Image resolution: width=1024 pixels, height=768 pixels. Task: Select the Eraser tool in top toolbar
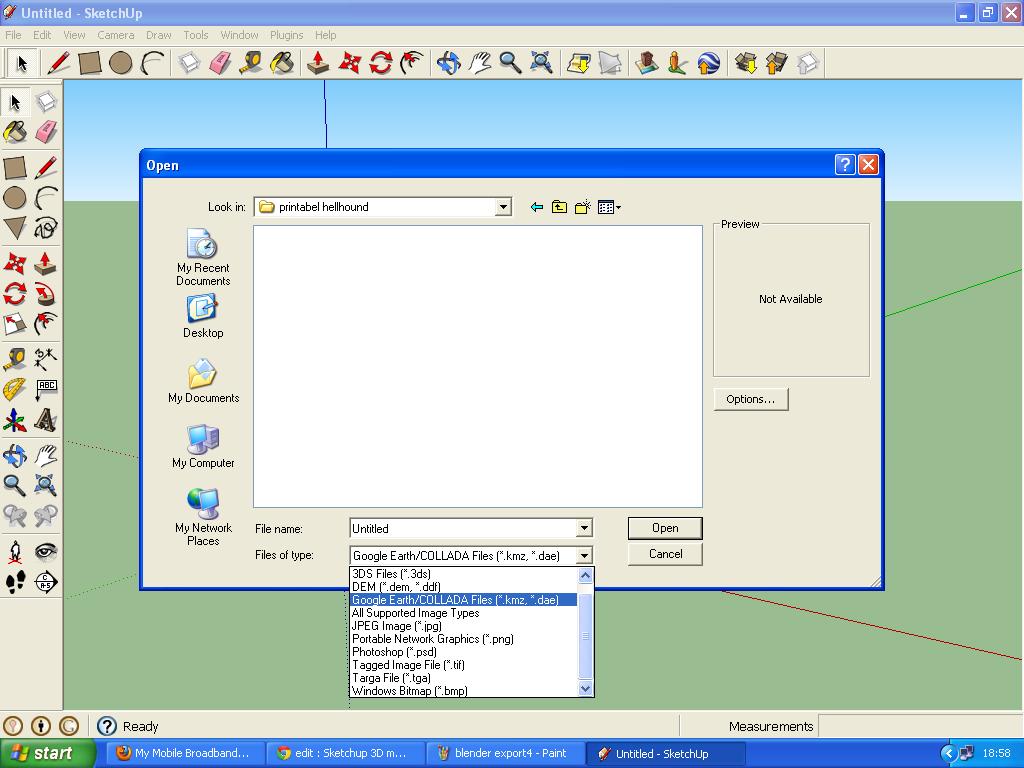[x=220, y=63]
